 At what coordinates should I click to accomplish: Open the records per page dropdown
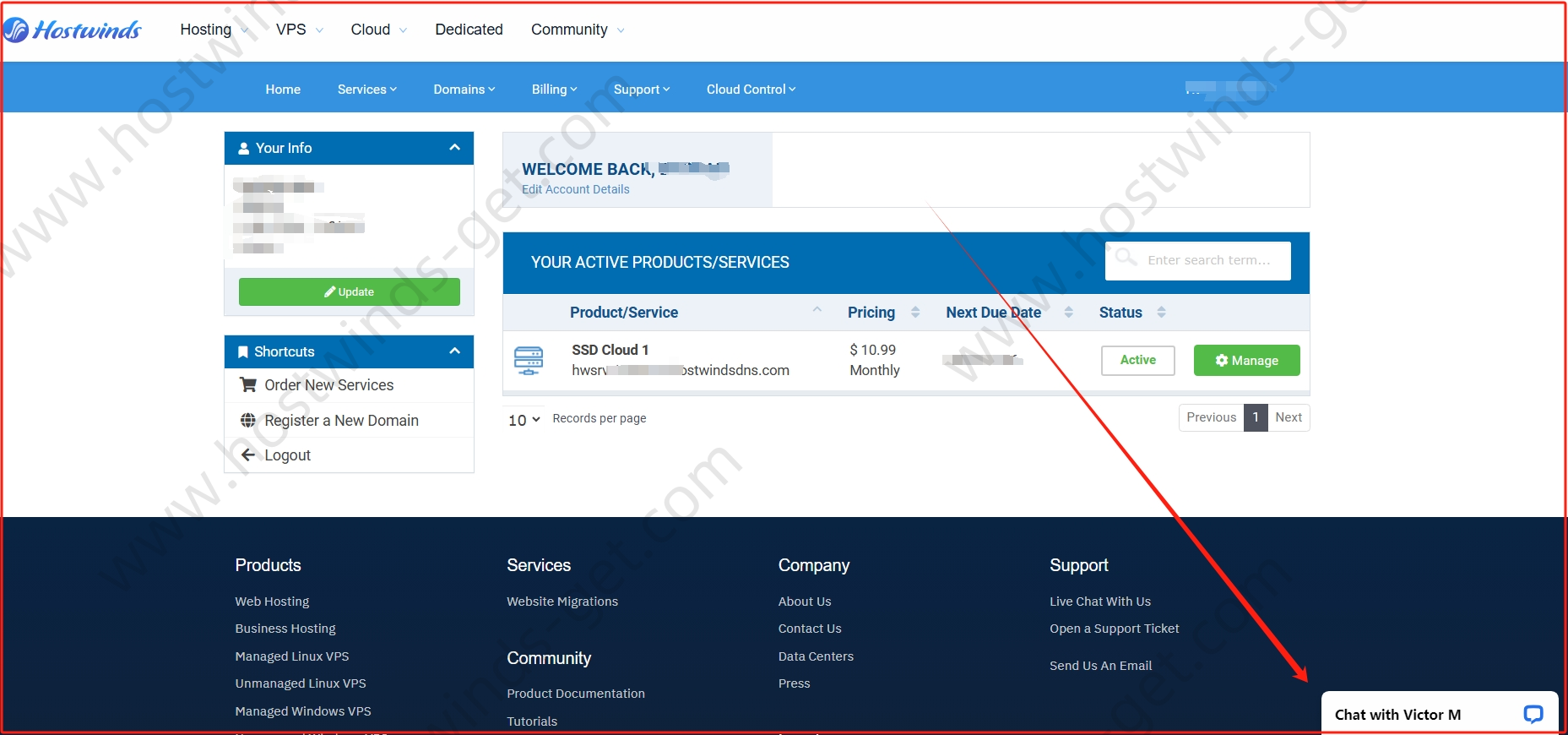(x=524, y=419)
